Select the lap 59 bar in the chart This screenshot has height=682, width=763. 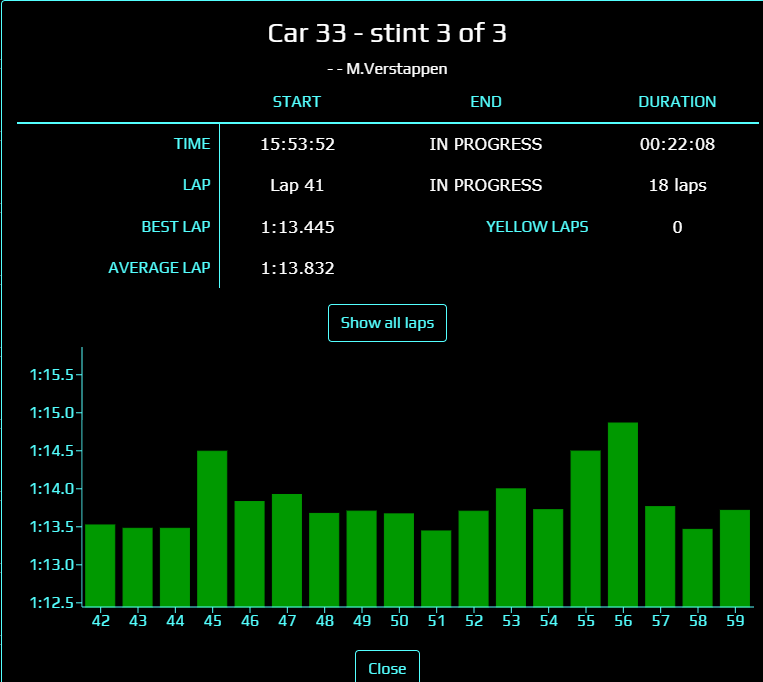(735, 558)
